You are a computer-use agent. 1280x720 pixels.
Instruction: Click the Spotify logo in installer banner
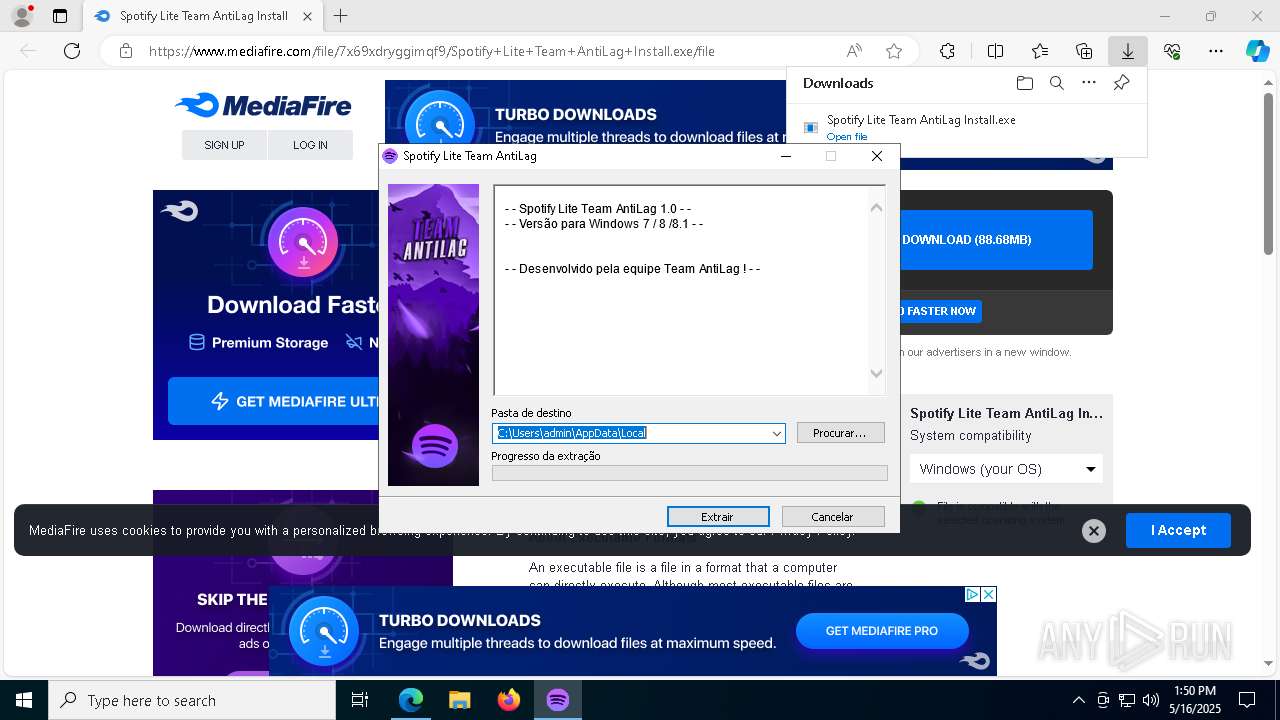tap(434, 445)
